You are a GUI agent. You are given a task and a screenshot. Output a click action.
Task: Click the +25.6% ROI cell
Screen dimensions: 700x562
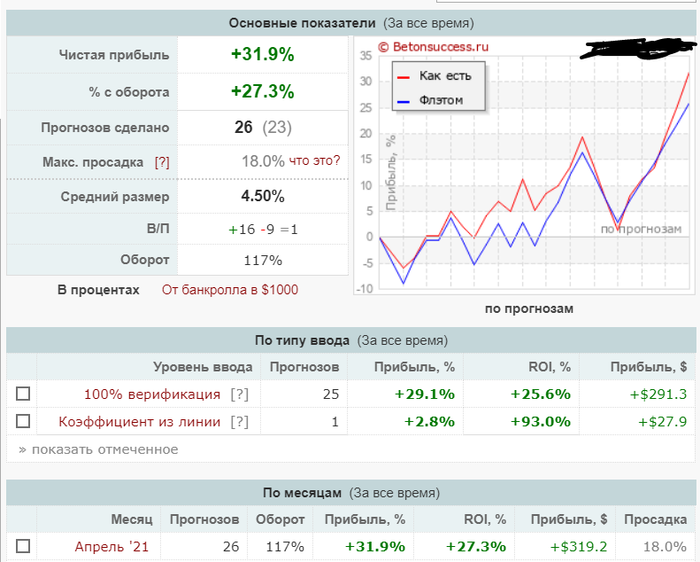(540, 394)
